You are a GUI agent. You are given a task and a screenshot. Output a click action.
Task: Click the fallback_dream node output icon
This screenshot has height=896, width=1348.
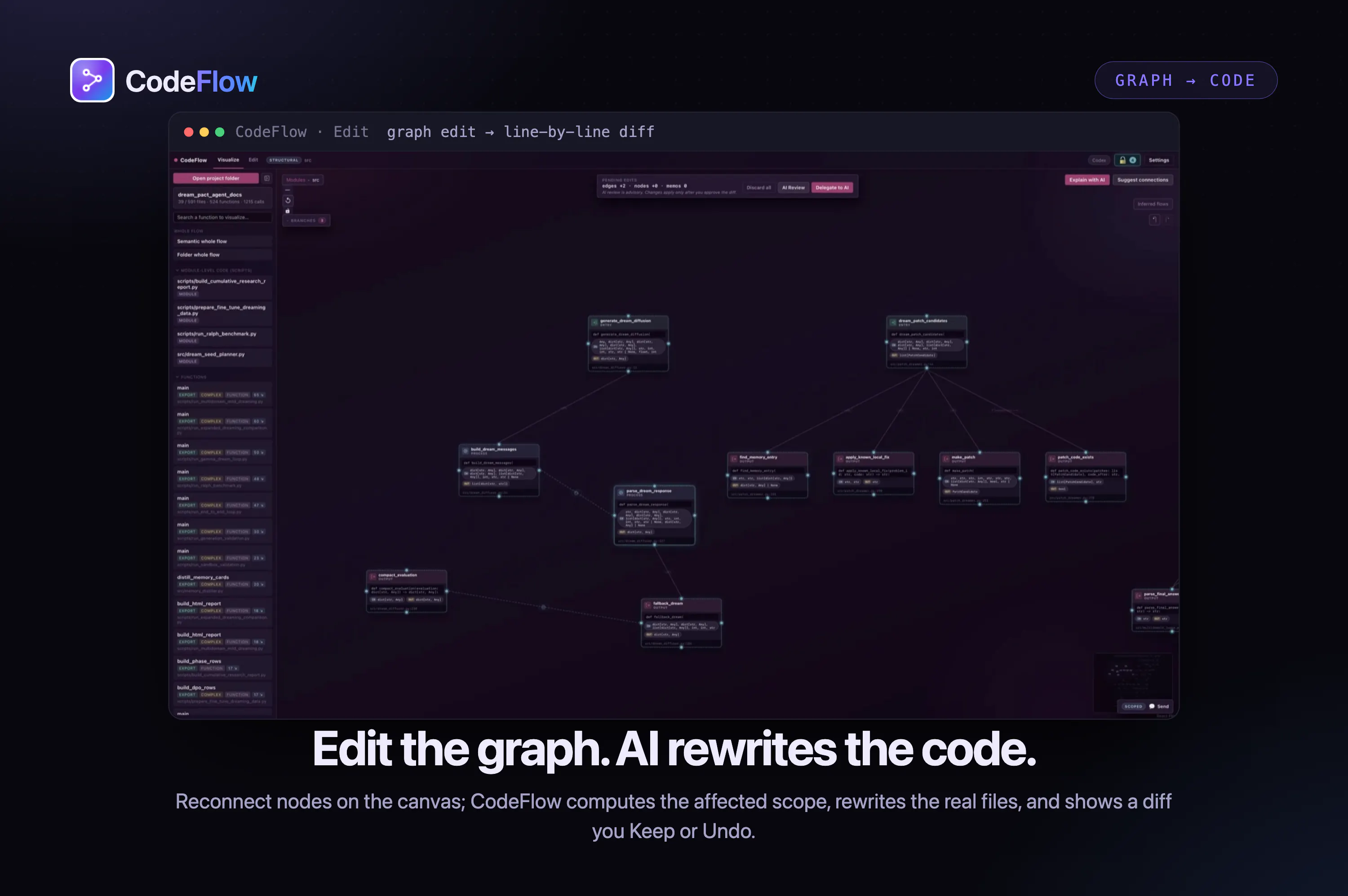tap(647, 605)
